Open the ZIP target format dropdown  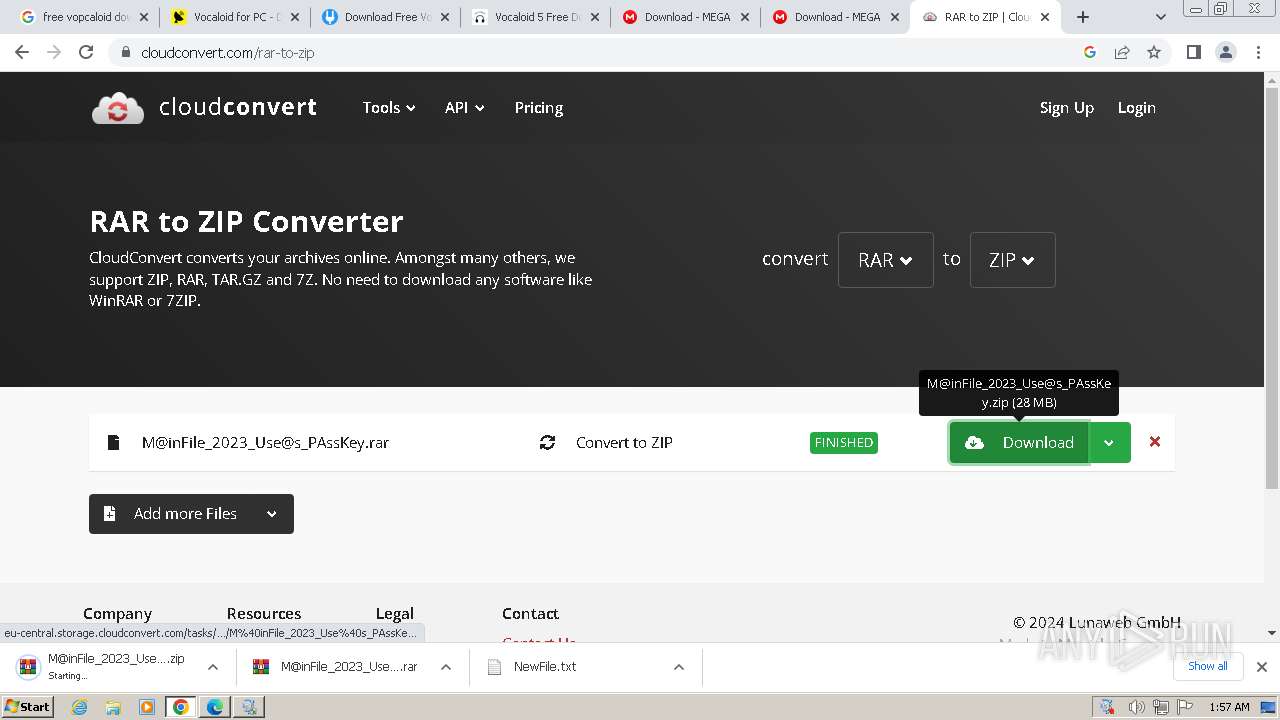[x=1012, y=260]
